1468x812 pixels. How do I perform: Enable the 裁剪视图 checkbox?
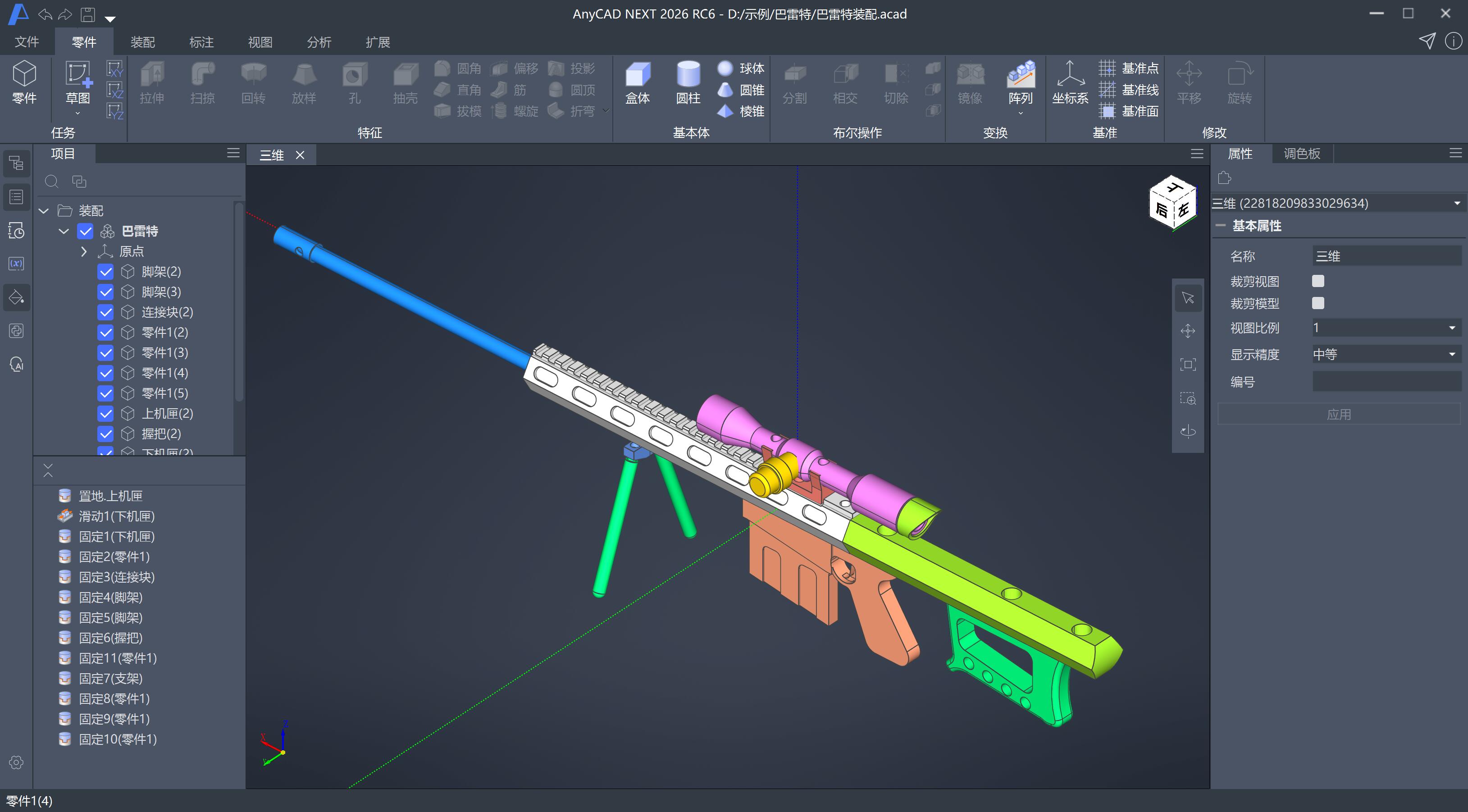[1318, 281]
